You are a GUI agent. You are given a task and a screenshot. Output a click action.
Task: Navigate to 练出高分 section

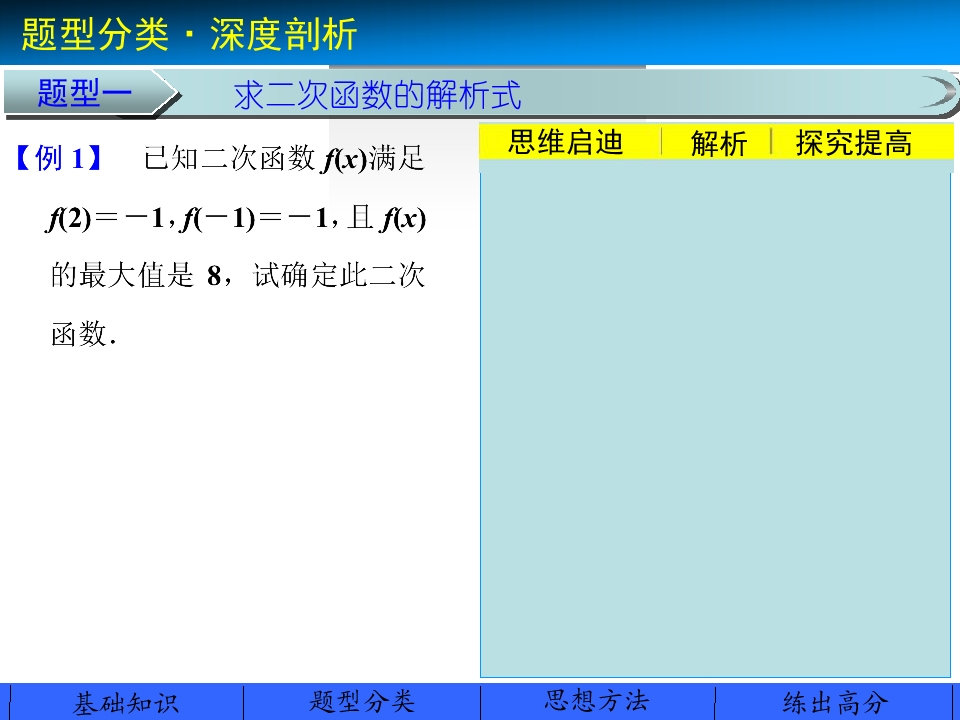coord(835,703)
